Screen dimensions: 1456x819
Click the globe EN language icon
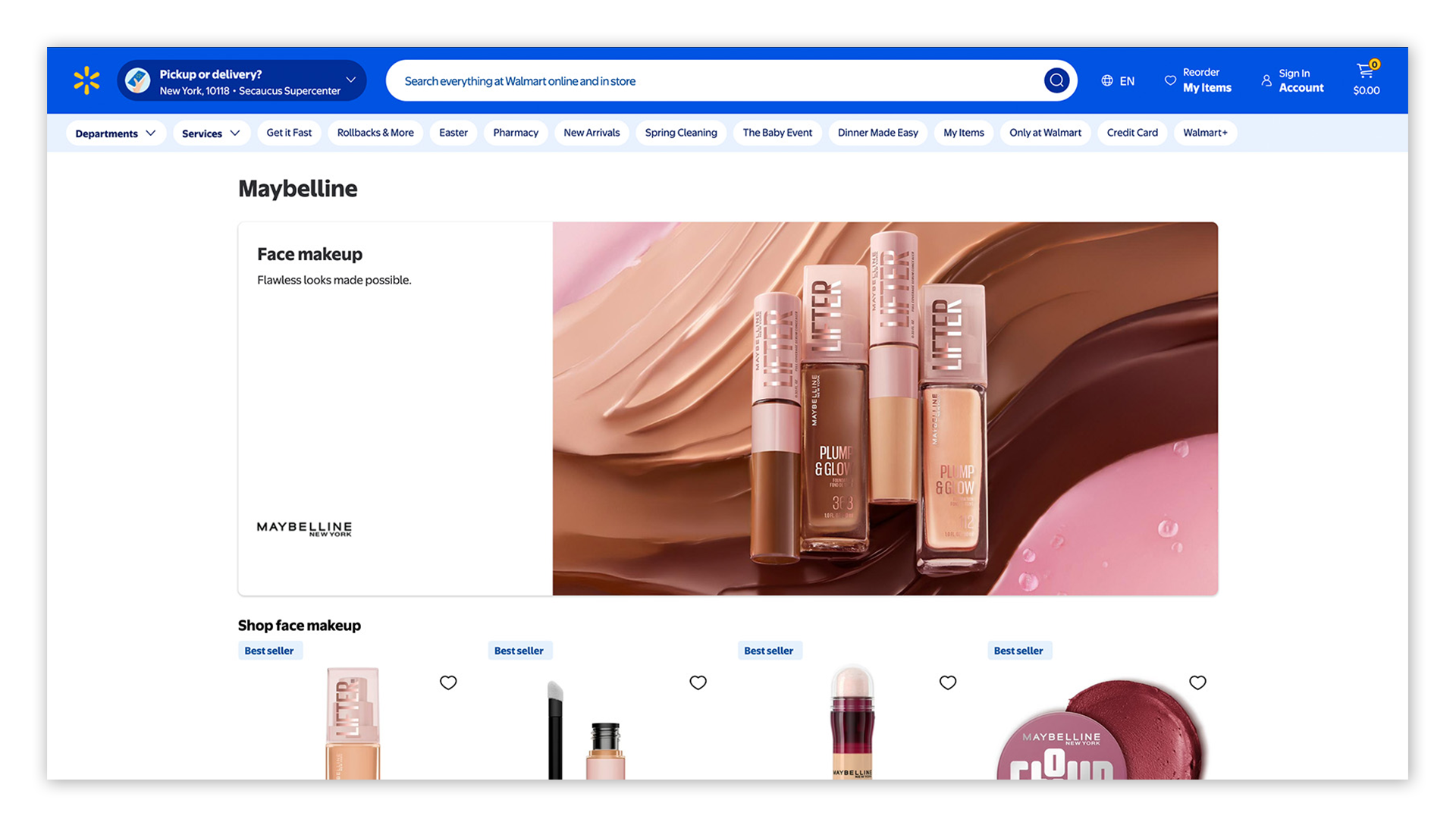pos(1108,80)
